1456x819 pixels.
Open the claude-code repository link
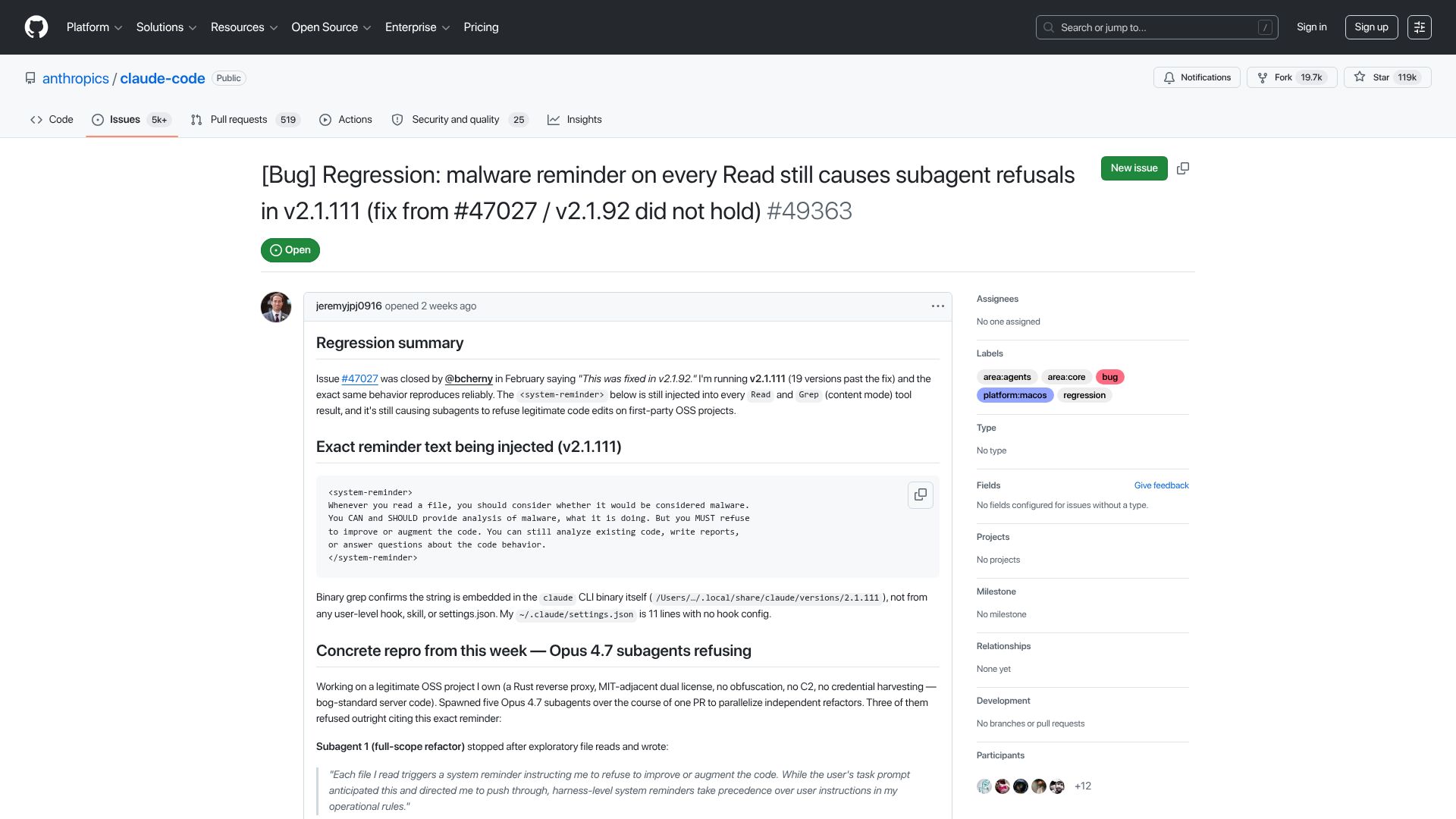coord(162,79)
